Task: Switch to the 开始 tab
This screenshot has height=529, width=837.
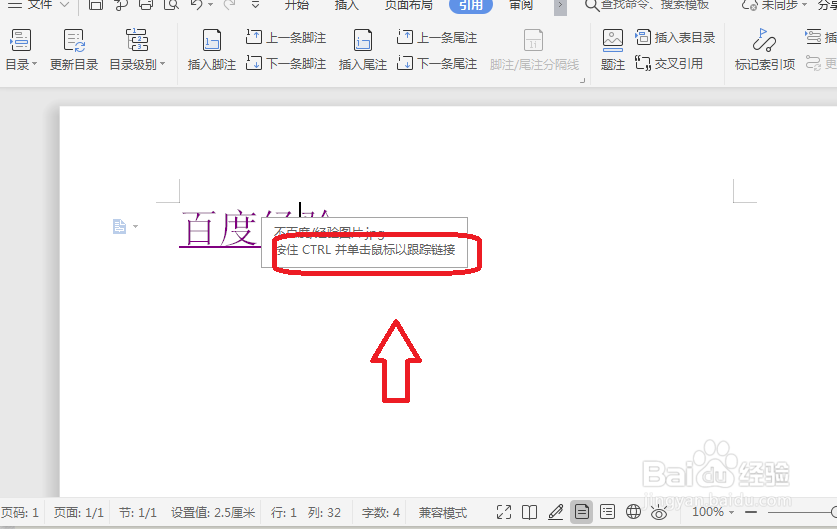Action: pos(296,5)
